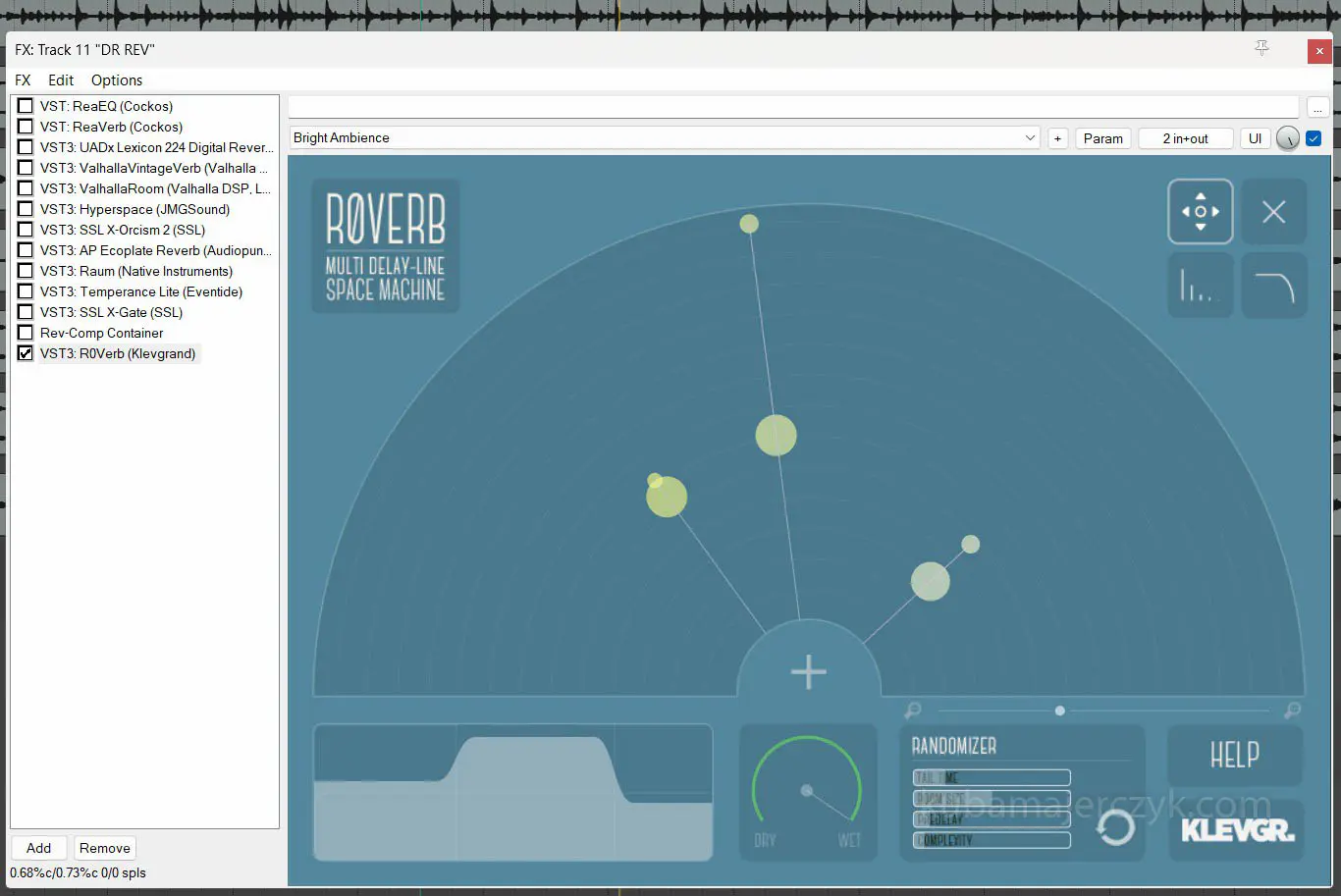Viewport: 1341px width, 896px height.
Task: Click the low-pass filter curve icon
Action: (1273, 286)
